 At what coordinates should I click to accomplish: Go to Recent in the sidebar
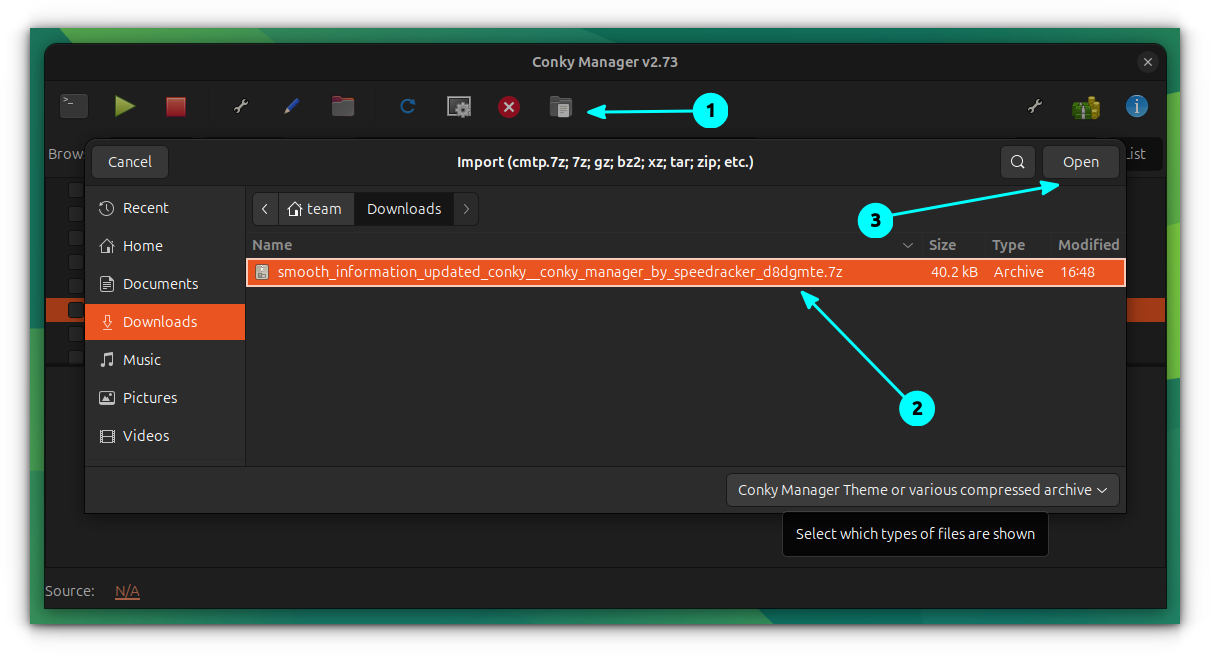tap(145, 208)
